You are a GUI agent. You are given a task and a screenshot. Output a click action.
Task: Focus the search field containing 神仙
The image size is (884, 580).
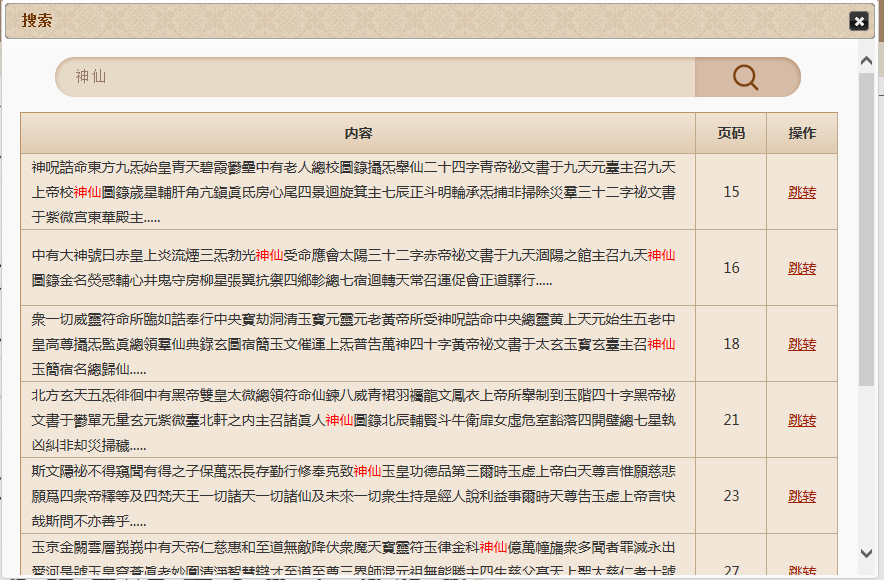click(380, 77)
